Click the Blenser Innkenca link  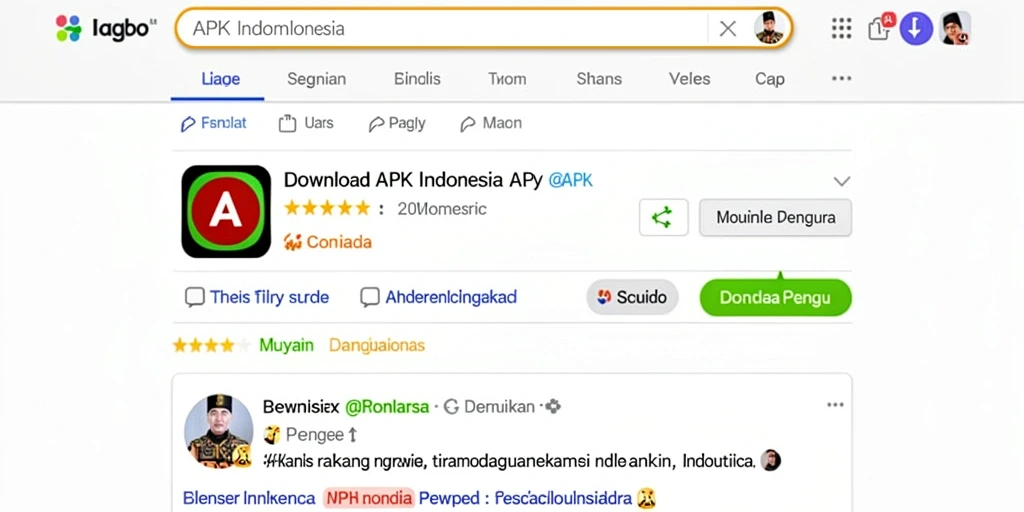point(249,498)
